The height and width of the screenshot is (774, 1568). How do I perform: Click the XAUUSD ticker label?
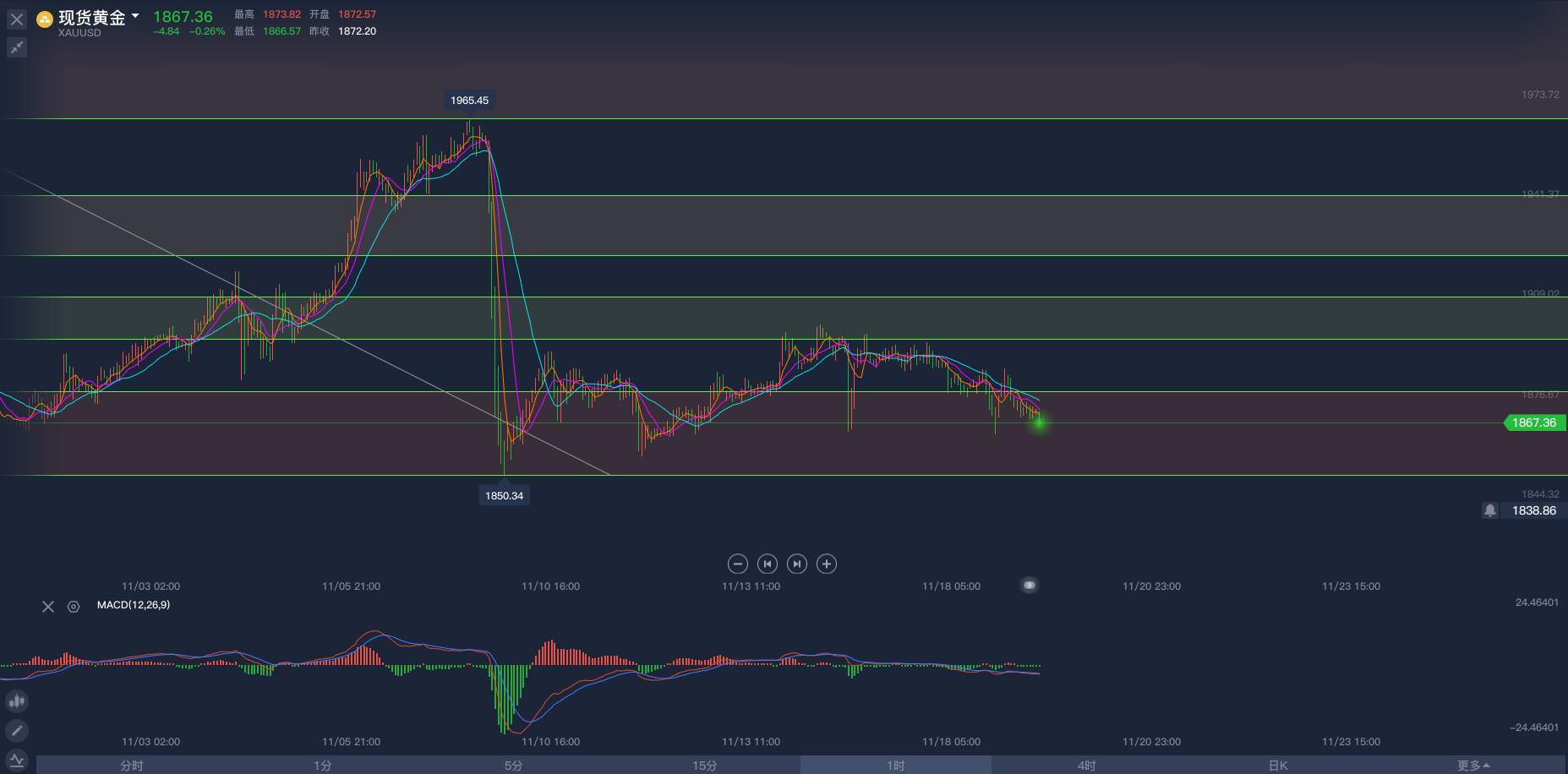(x=79, y=33)
